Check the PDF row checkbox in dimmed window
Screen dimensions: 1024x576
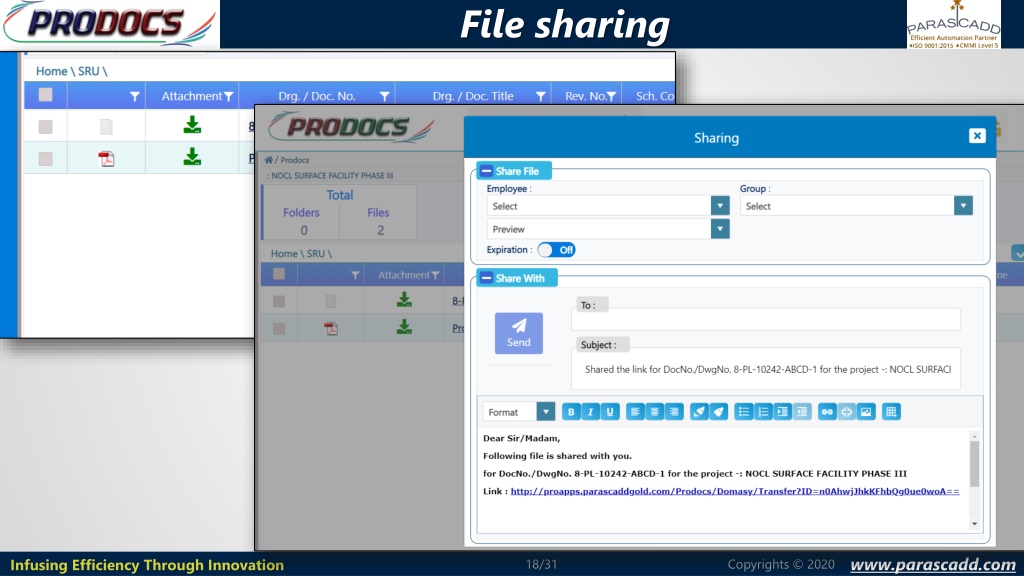click(x=279, y=328)
